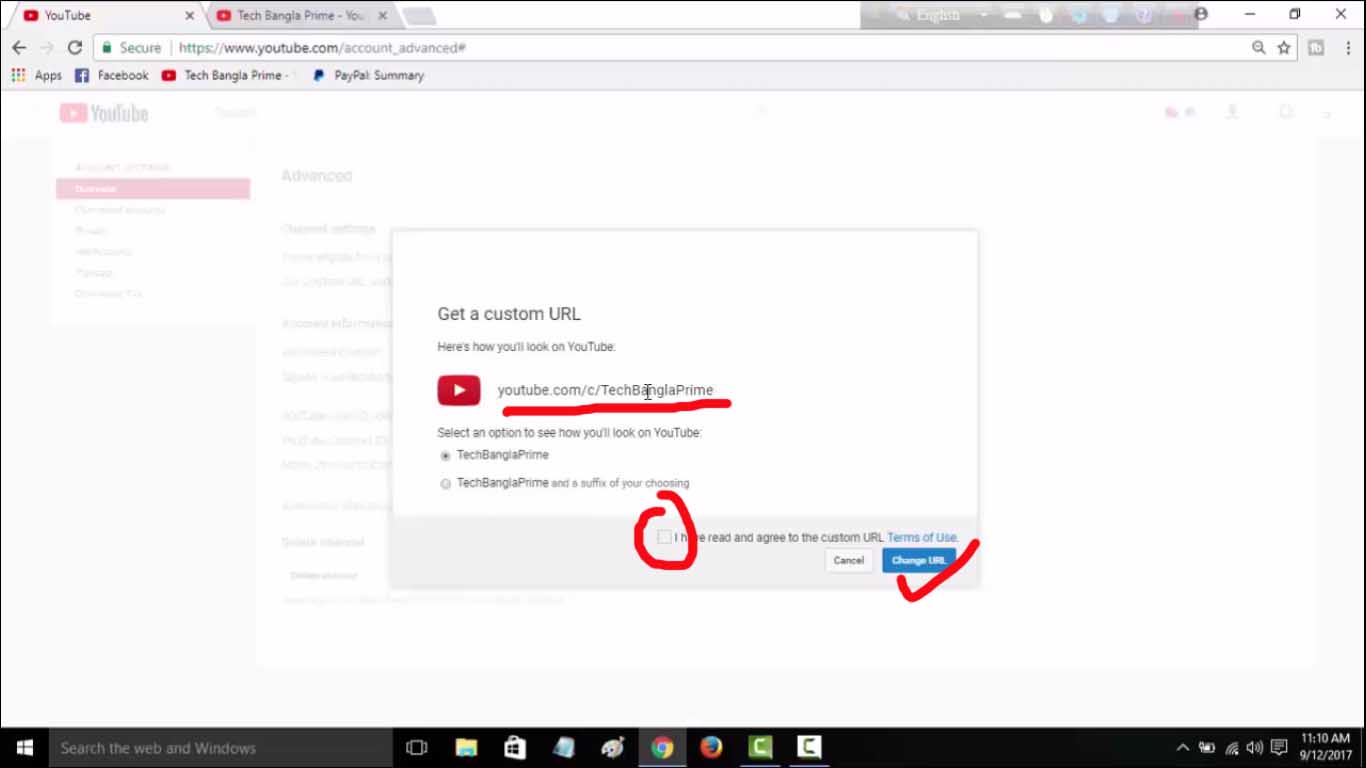Screen dimensions: 1366x768
Task: Click the Get a custom URL heading
Action: pos(509,314)
